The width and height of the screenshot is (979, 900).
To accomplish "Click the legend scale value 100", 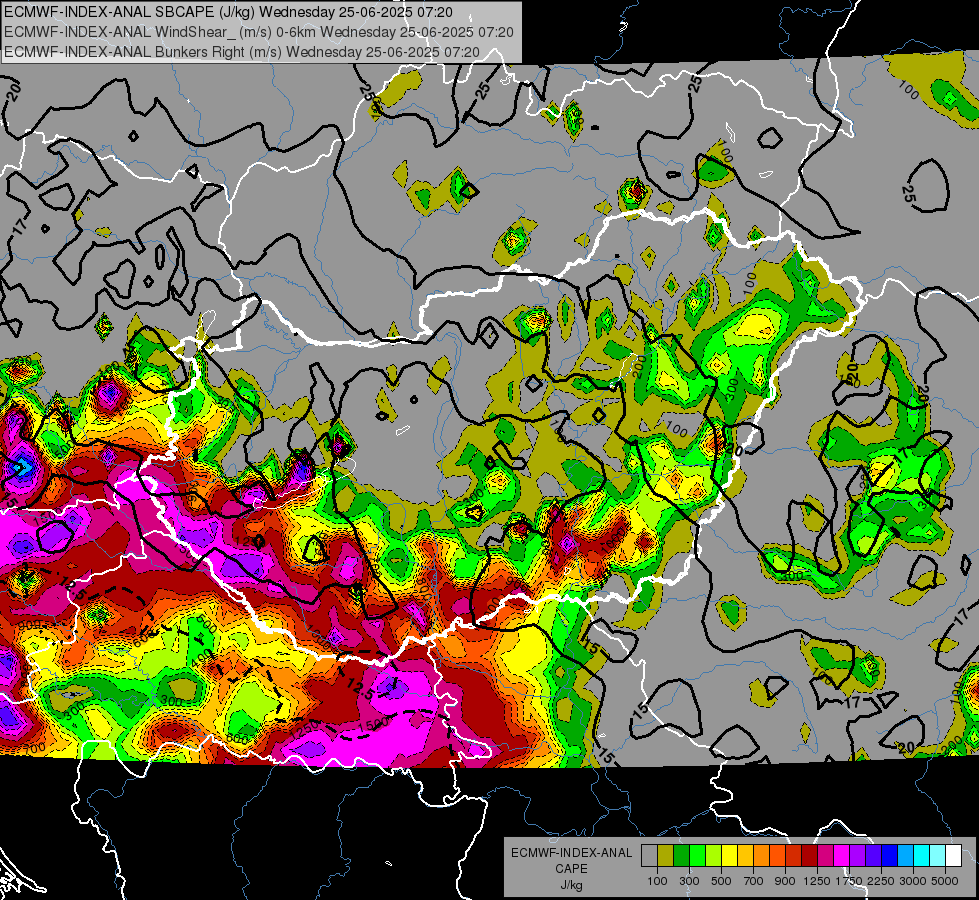I will tap(657, 881).
